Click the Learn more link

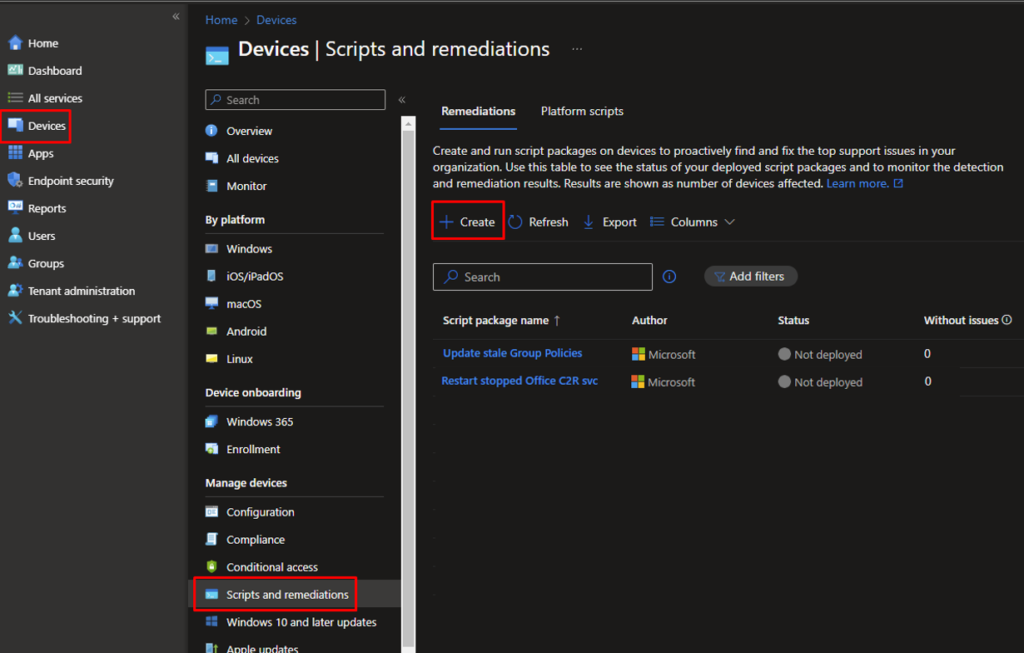click(x=857, y=183)
